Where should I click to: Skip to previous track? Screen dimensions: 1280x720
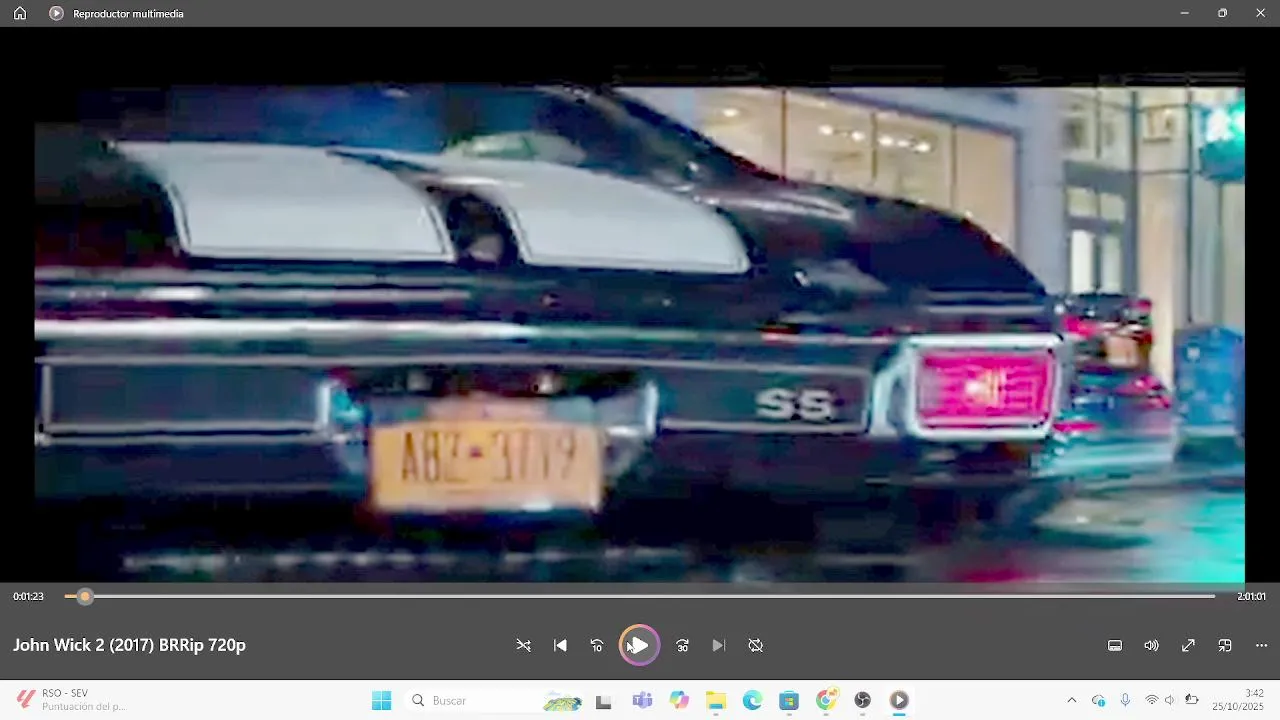click(x=560, y=646)
